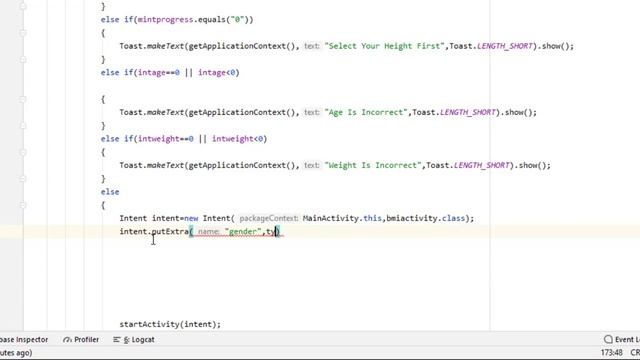Open the Event Log tool window
The height and width of the screenshot is (360, 640).
tap(621, 340)
